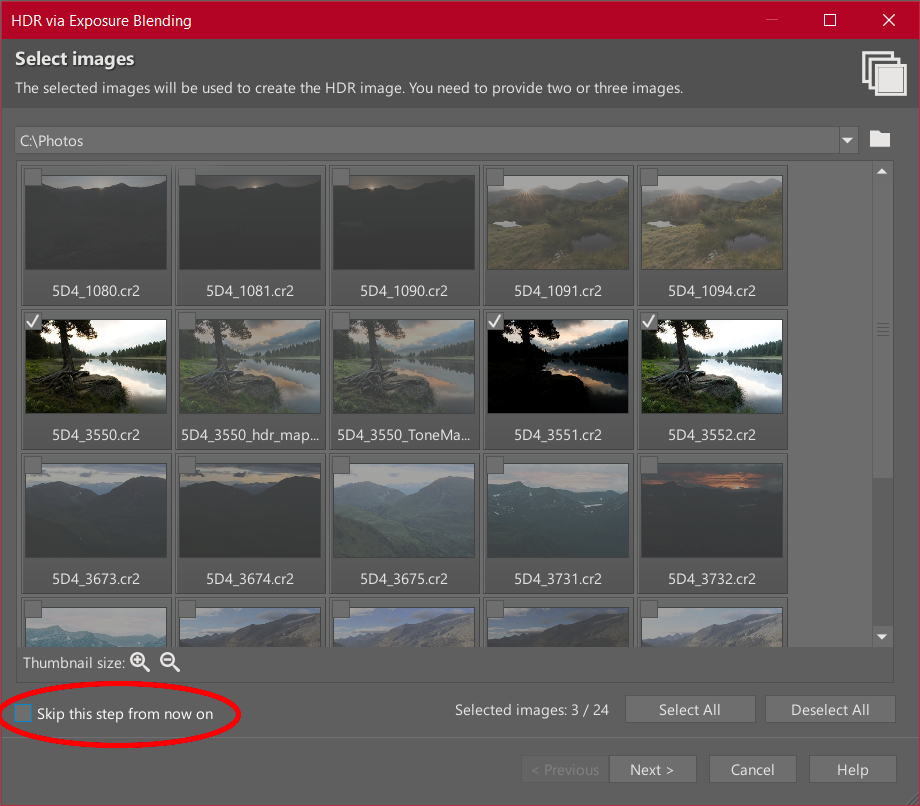
Task: Click the browse folder icon
Action: pyautogui.click(x=879, y=140)
